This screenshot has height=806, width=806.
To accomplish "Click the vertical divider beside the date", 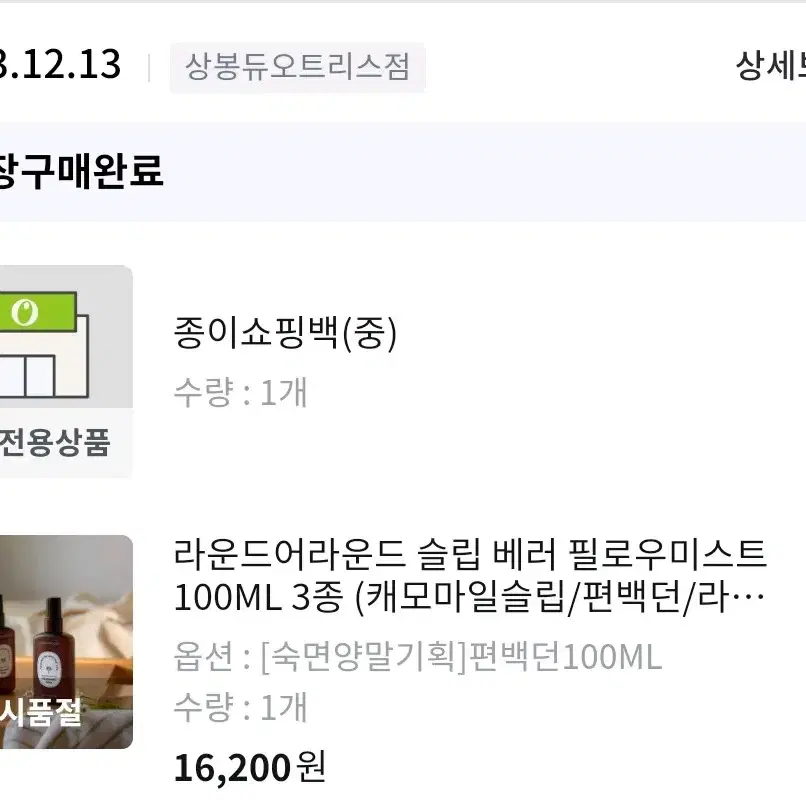I will point(149,67).
